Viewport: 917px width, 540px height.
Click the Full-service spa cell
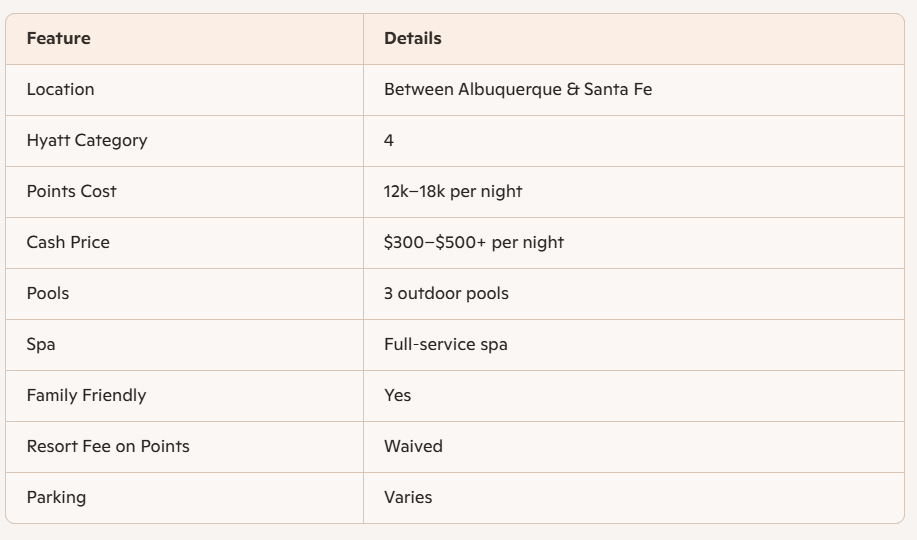click(445, 344)
